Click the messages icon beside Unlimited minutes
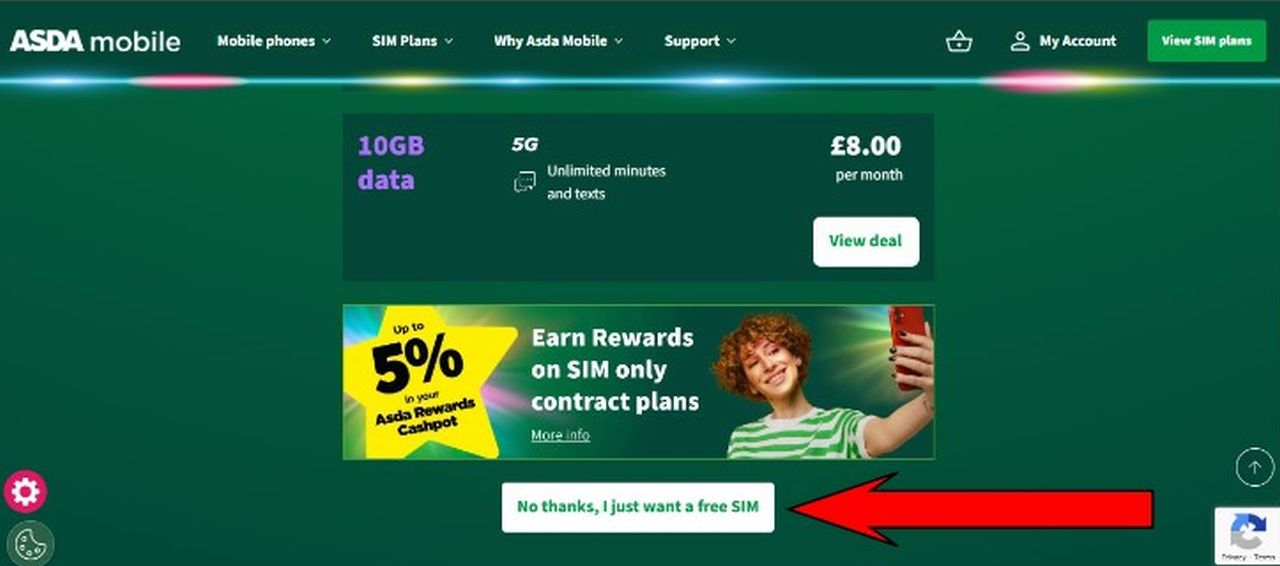This screenshot has height=566, width=1280. pos(524,182)
